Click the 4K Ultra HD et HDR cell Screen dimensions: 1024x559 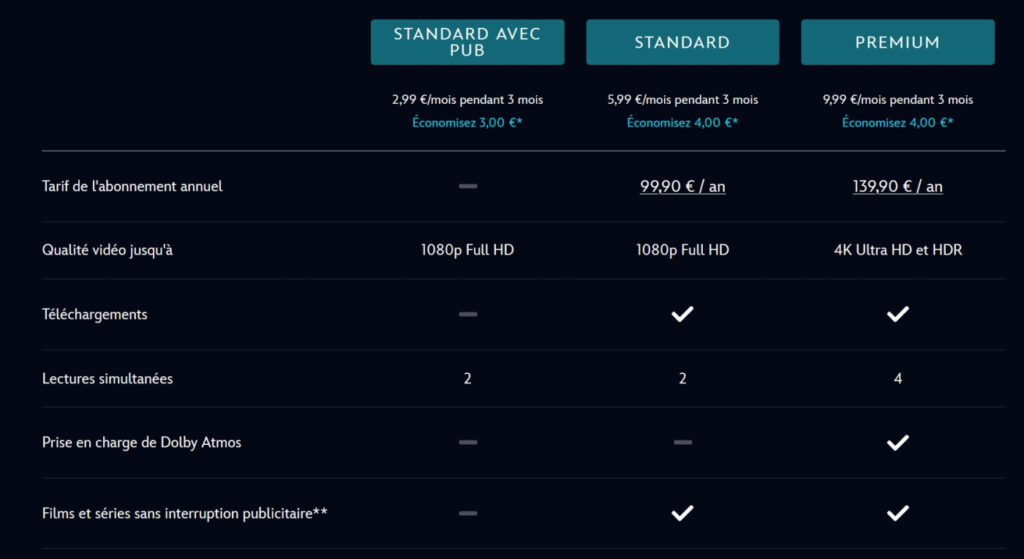tap(897, 250)
